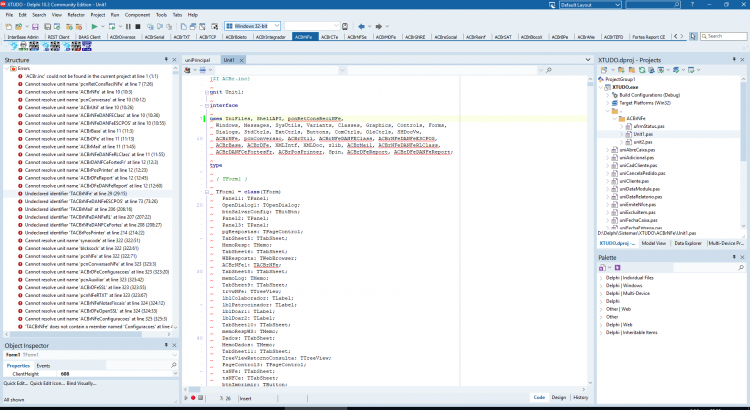Viewport: 750px width, 410px height.
Task: Click the code editor vertical scrollbar
Action: click(x=590, y=231)
